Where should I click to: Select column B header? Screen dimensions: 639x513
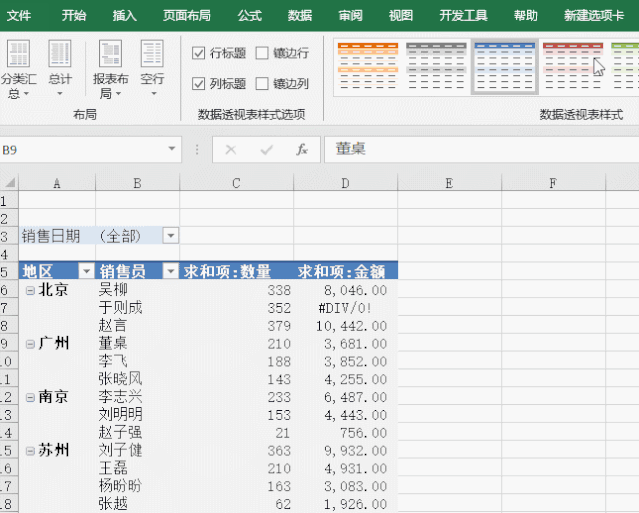(x=137, y=183)
